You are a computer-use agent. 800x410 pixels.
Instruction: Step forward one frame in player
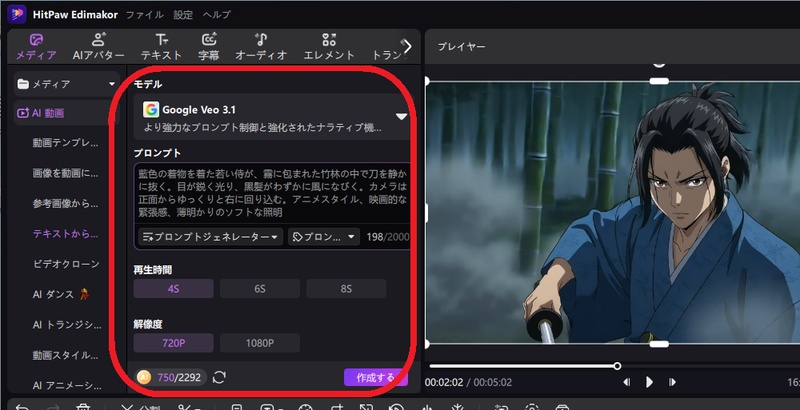click(x=672, y=382)
